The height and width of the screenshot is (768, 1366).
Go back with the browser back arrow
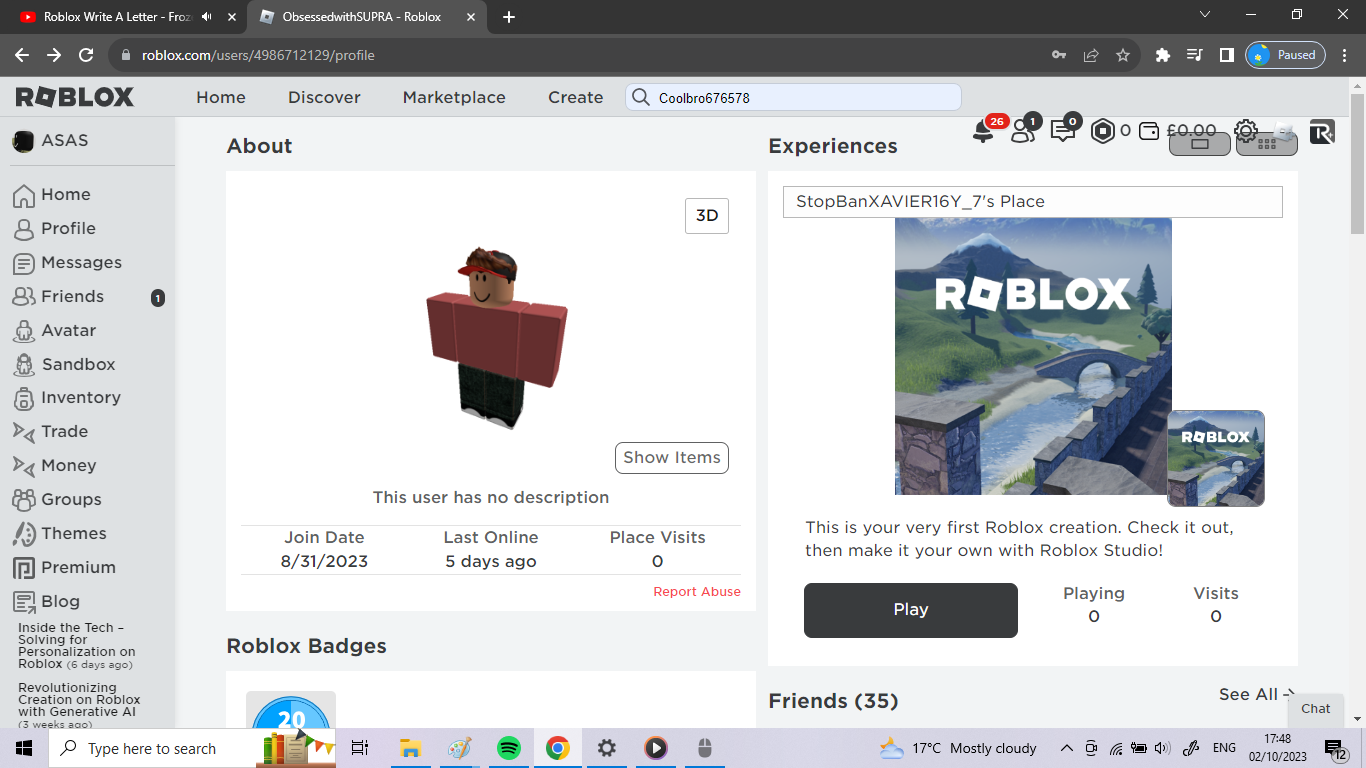(x=22, y=55)
